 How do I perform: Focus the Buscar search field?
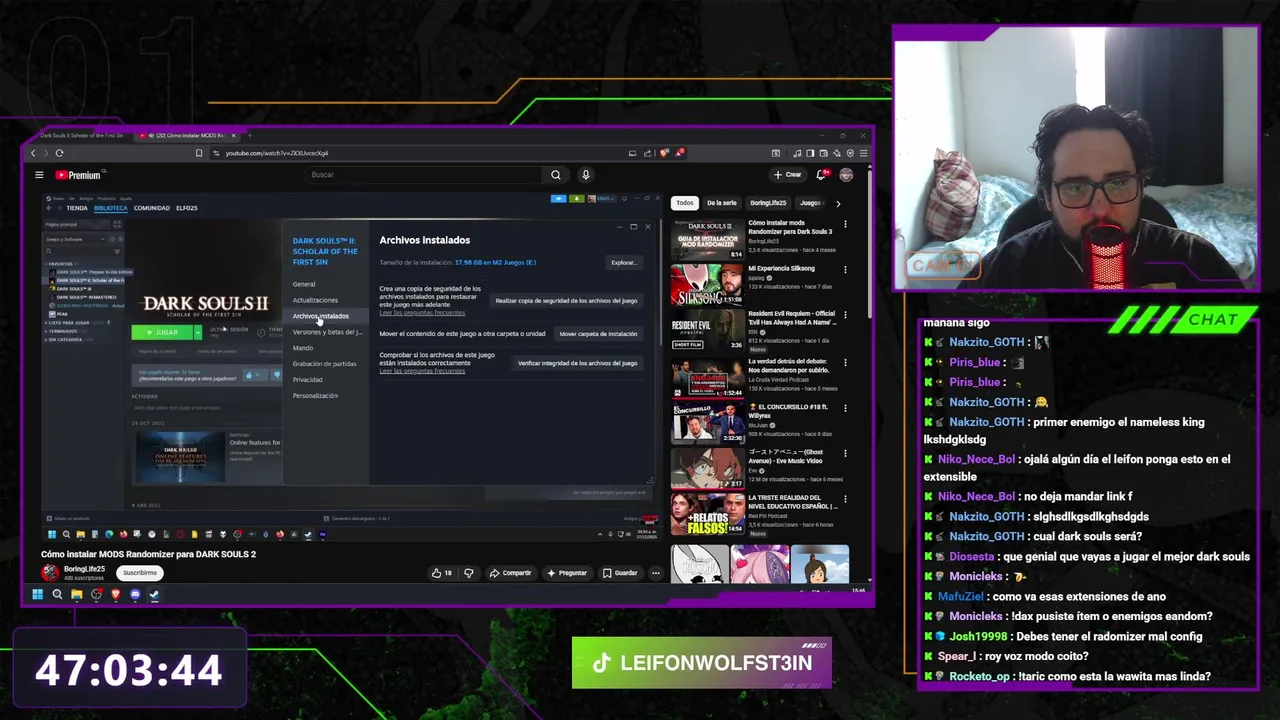pyautogui.click(x=425, y=175)
